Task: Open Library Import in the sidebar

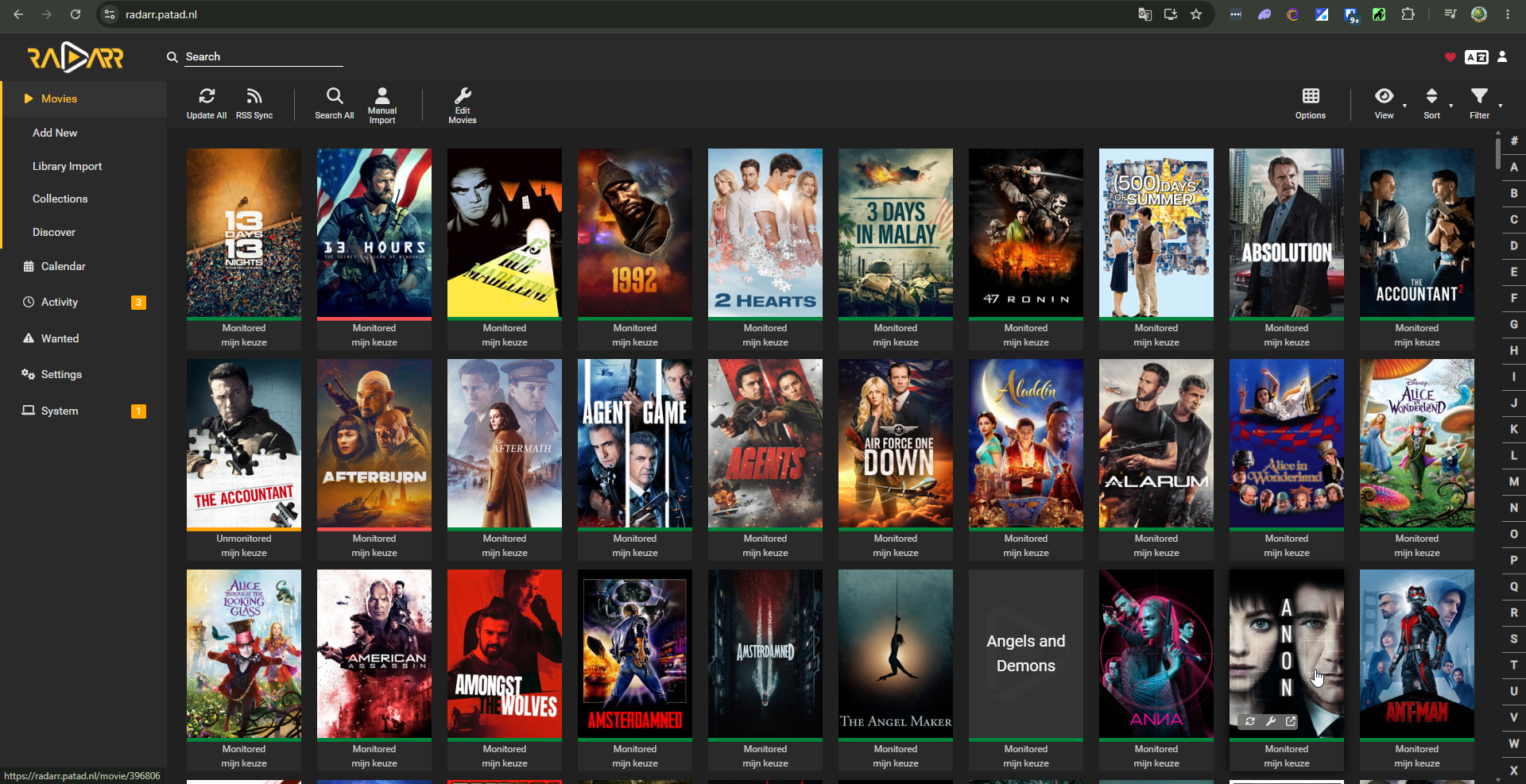Action: 68,166
